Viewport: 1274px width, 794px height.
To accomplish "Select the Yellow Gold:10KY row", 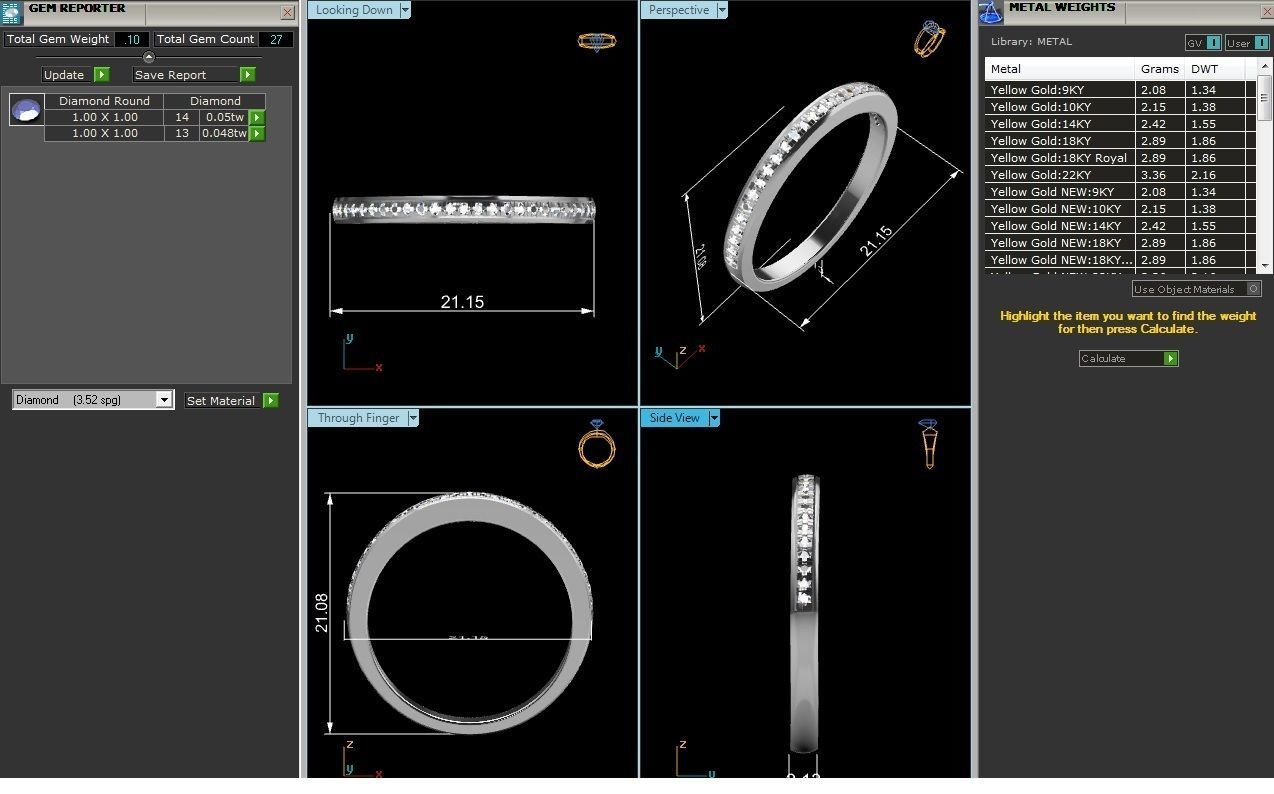I will (1120, 107).
